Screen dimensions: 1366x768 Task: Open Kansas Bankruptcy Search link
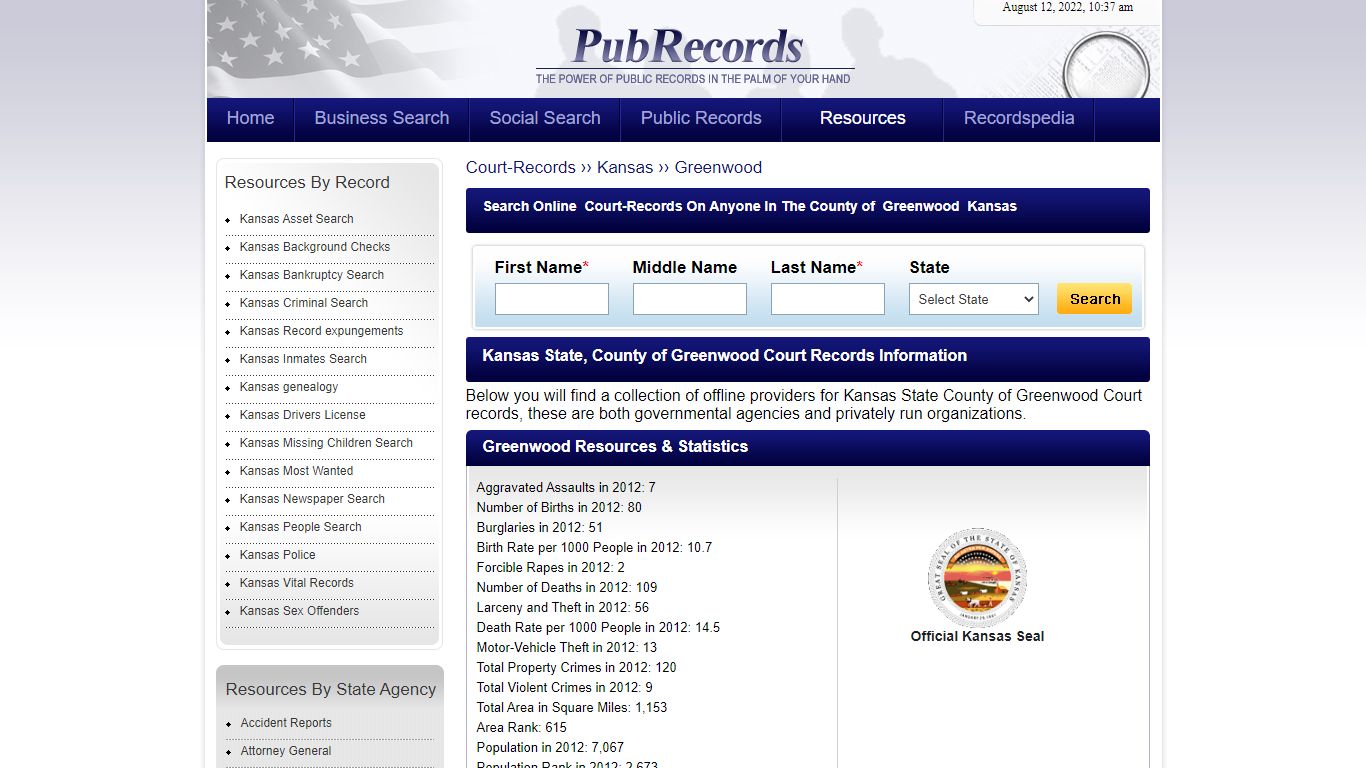click(x=312, y=275)
